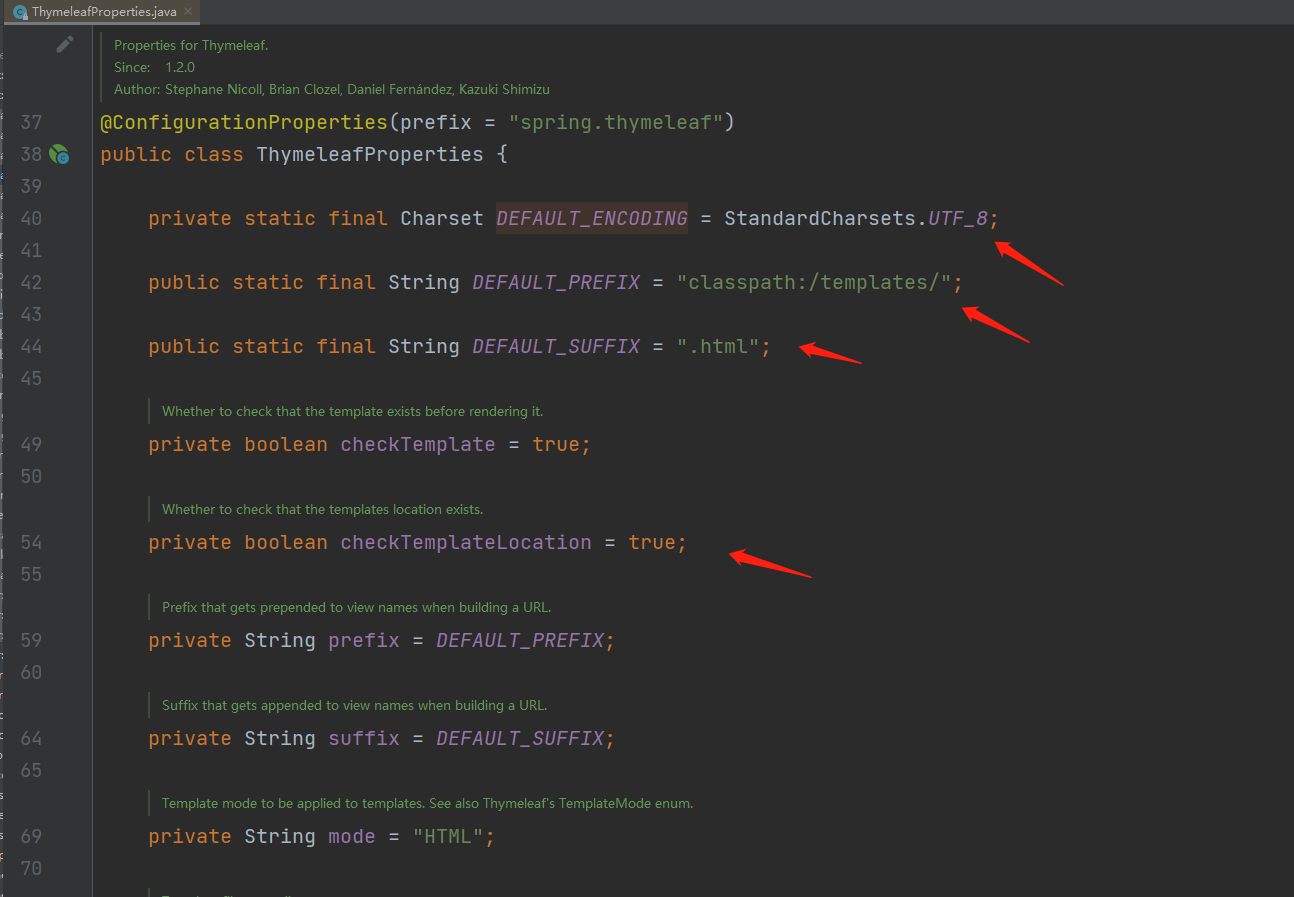Click line number 64 in the gutter

pyautogui.click(x=31, y=738)
